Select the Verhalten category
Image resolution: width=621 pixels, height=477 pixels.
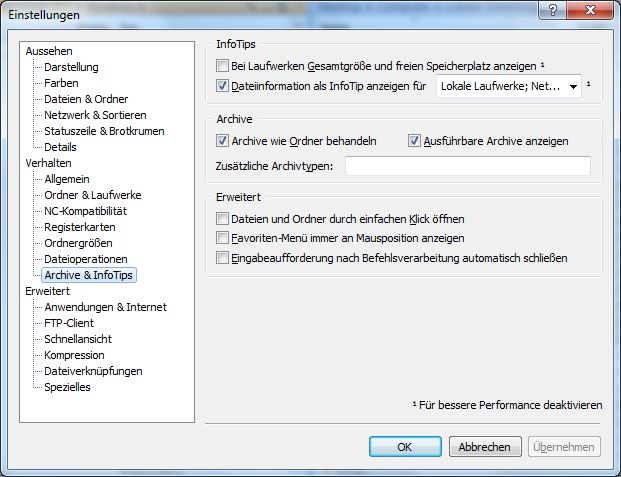48,163
